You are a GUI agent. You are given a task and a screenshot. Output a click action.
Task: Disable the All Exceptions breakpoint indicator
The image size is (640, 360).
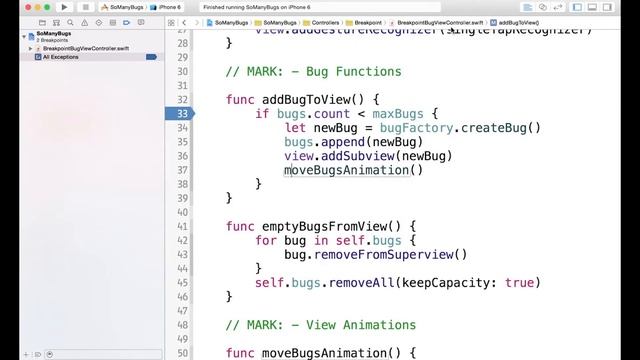point(151,57)
